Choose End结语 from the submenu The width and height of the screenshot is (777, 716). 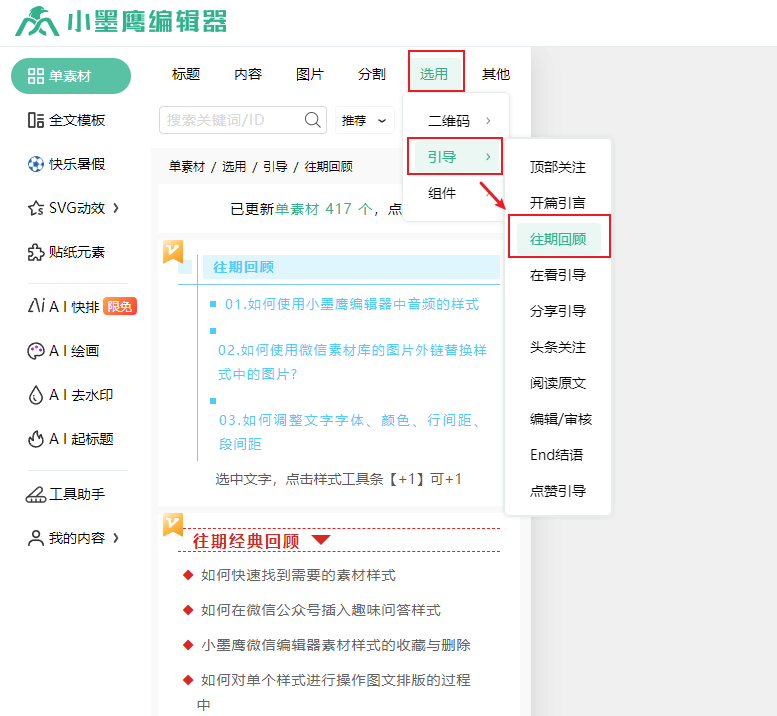coord(556,455)
